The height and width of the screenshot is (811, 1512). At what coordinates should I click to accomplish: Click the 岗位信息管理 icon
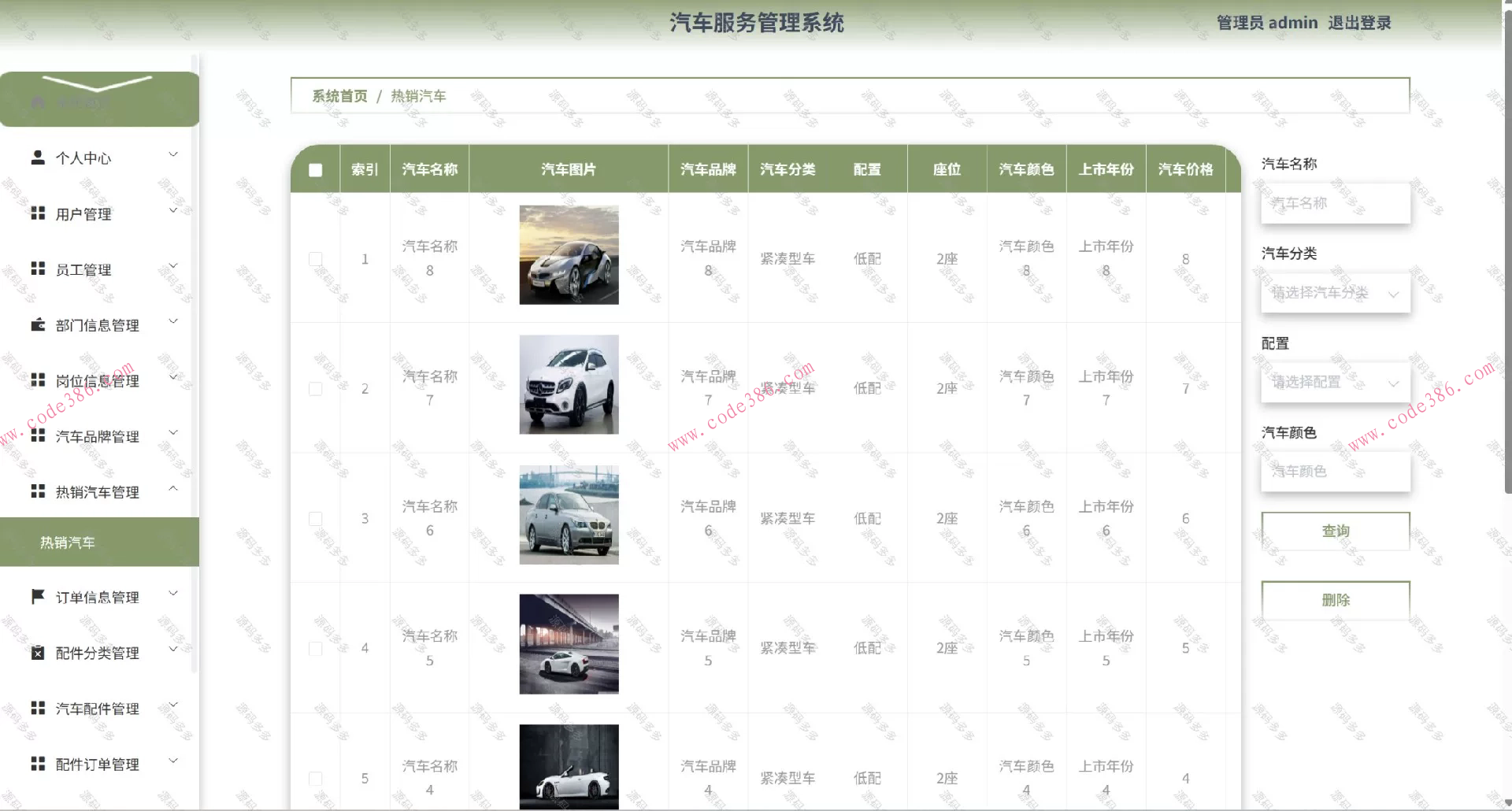37,380
